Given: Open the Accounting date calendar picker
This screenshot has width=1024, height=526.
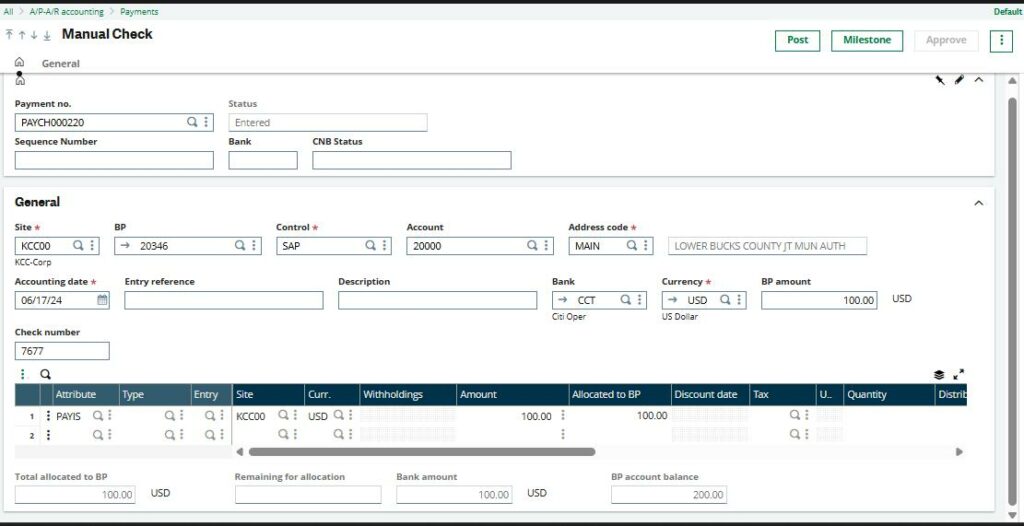Looking at the screenshot, I should pos(102,300).
